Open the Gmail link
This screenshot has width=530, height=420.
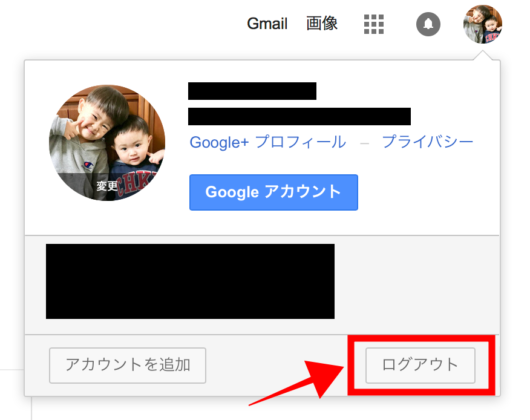coord(267,24)
